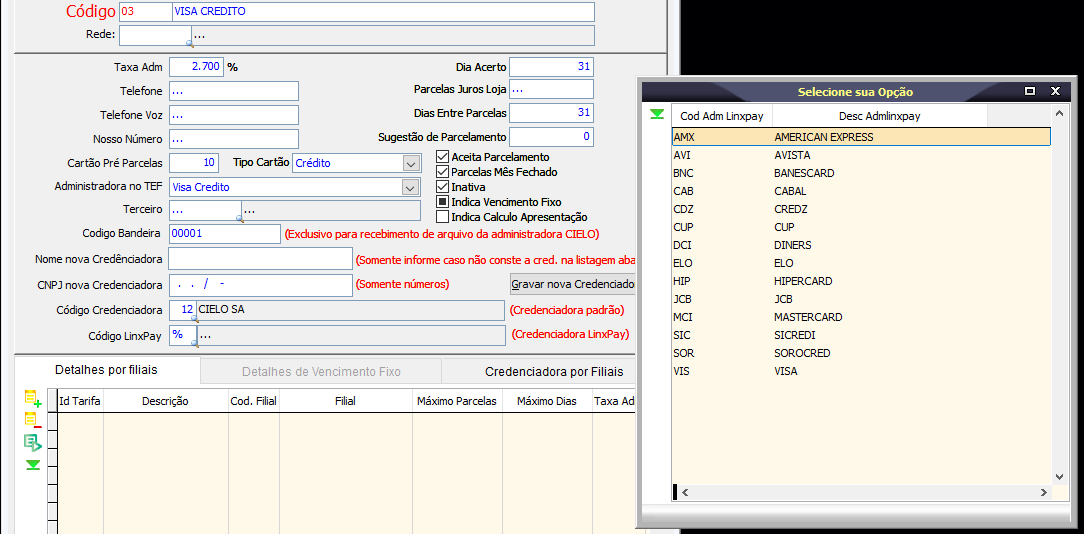Select the CREDZ row
Screen dimensions: 1084x534
coord(861,209)
